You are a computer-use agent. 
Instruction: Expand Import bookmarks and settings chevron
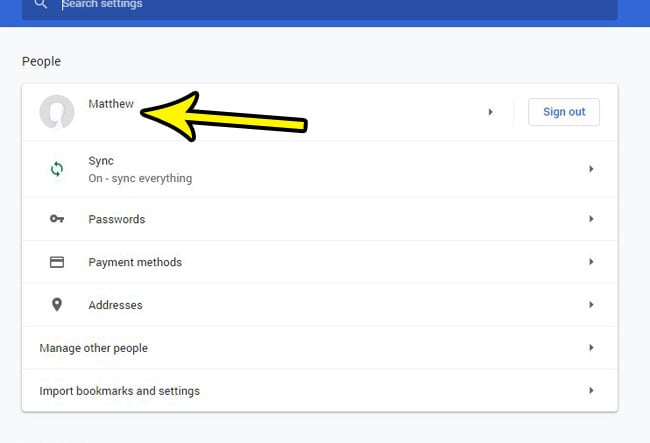[x=591, y=391]
